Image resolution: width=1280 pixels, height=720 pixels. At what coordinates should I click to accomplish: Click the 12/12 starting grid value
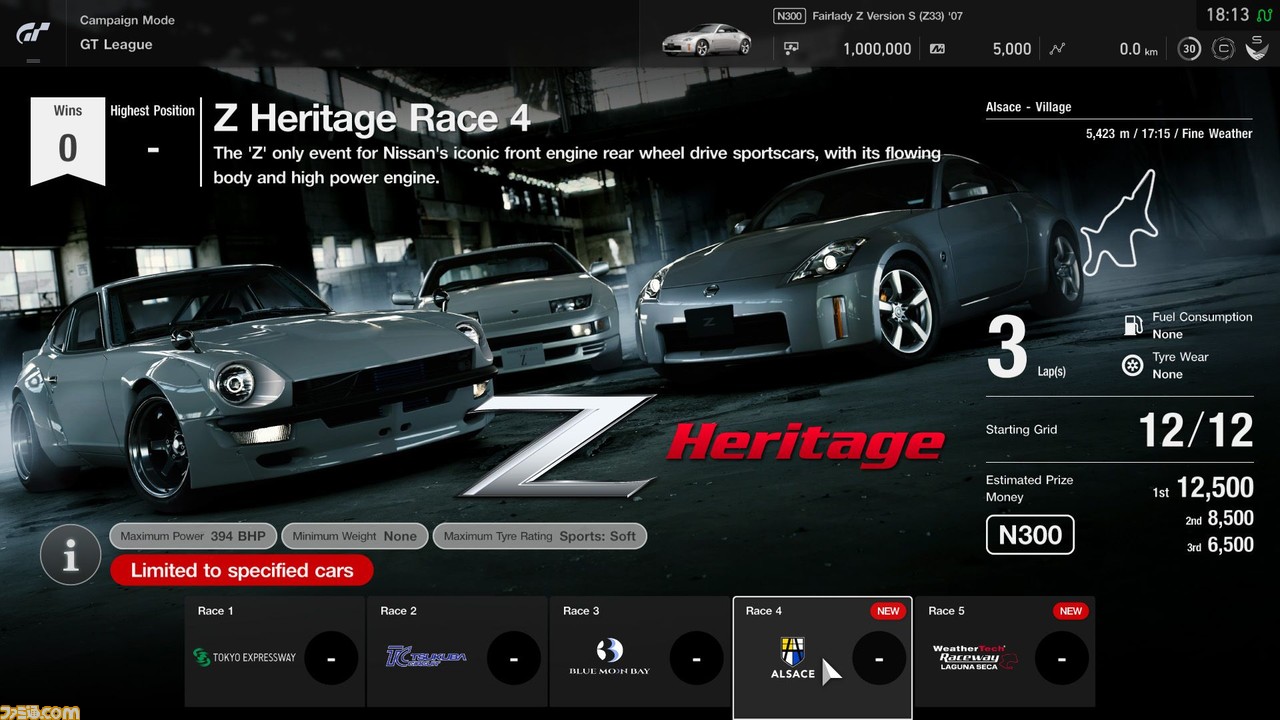(x=1196, y=431)
